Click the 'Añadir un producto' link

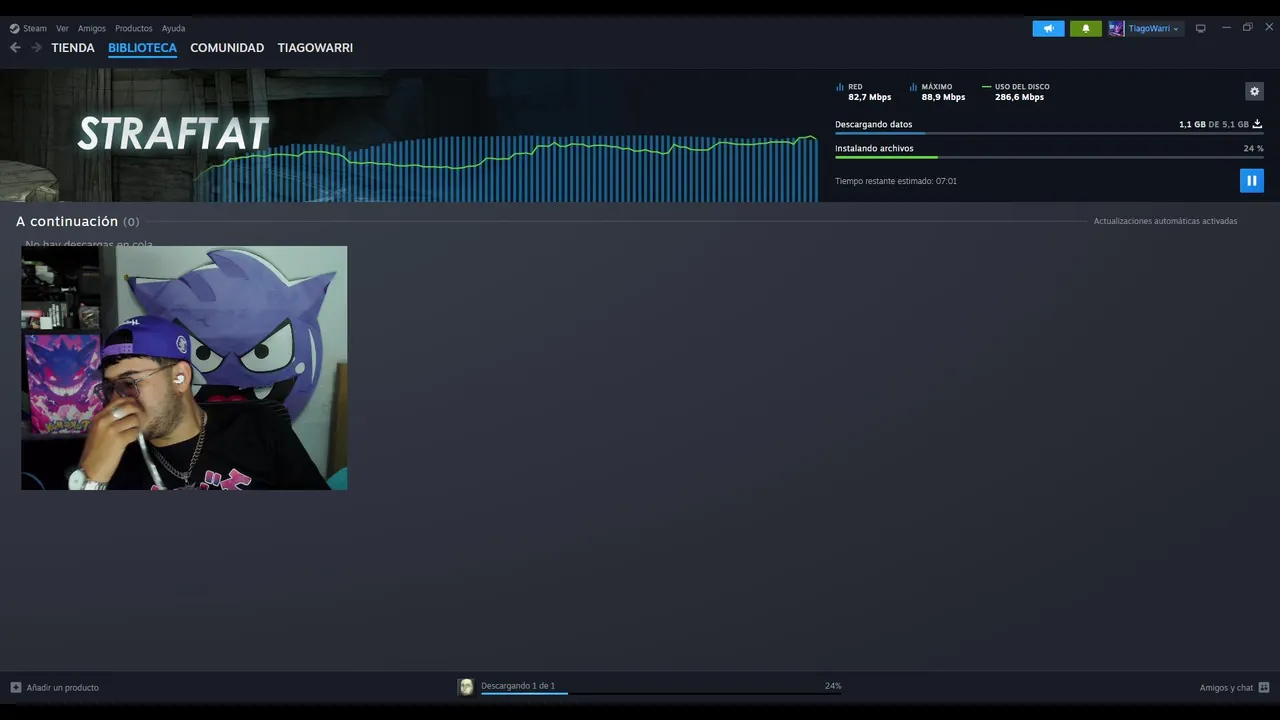pyautogui.click(x=62, y=687)
